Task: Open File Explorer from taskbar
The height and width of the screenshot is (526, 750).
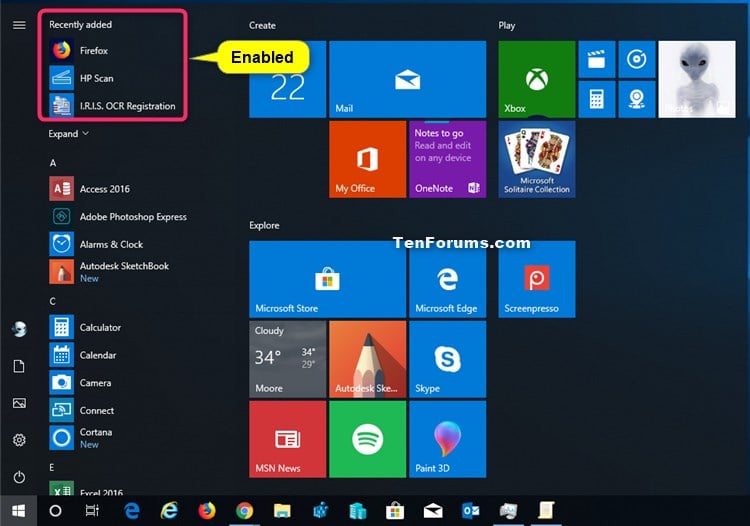Action: coord(282,511)
